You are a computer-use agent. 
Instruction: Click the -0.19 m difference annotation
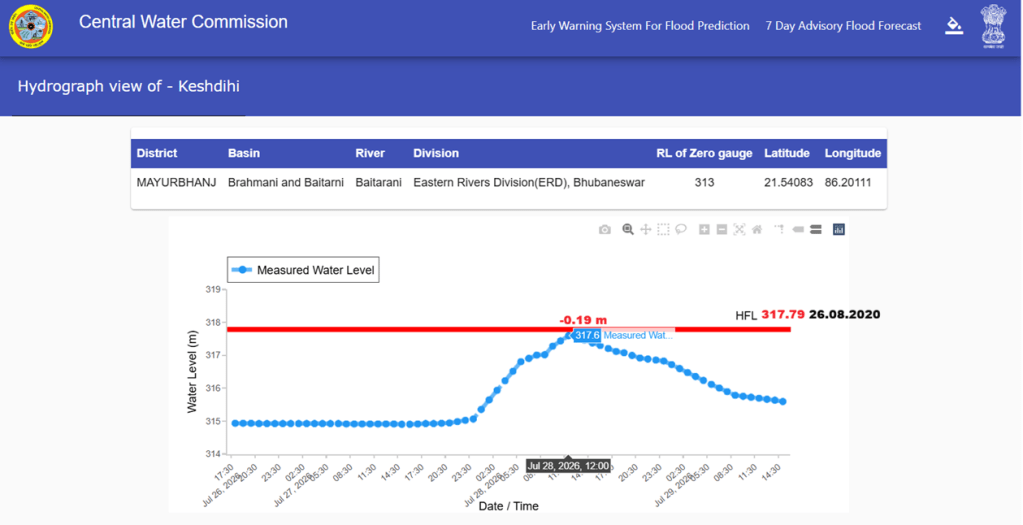click(x=583, y=320)
